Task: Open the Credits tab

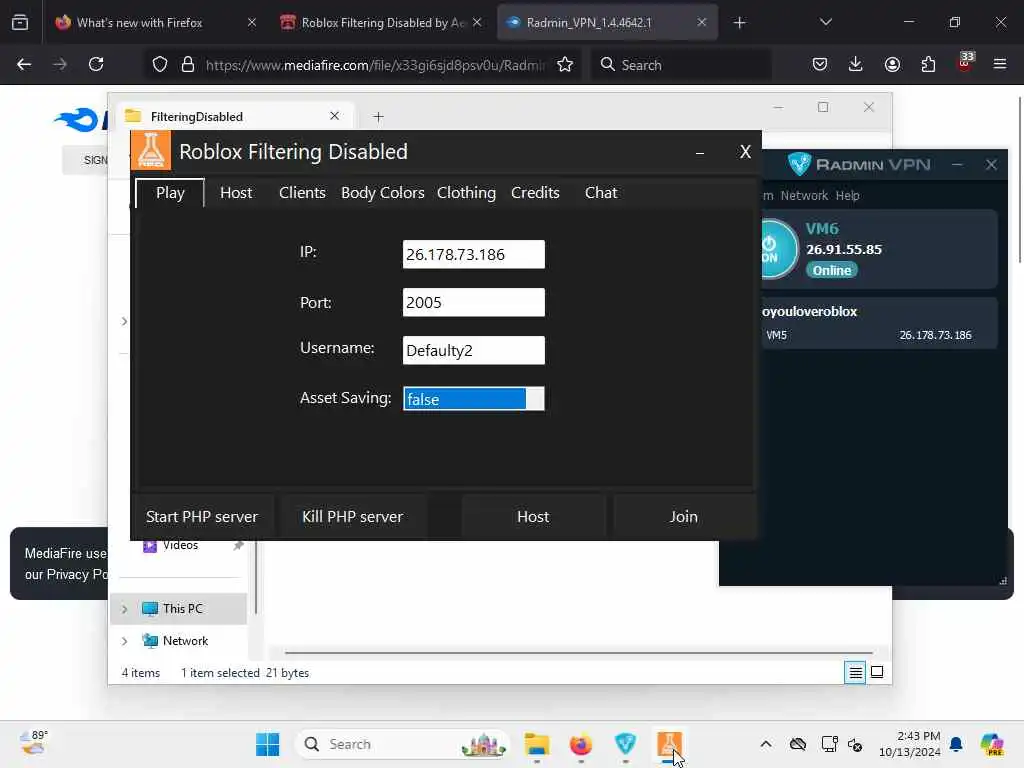Action: (x=535, y=193)
